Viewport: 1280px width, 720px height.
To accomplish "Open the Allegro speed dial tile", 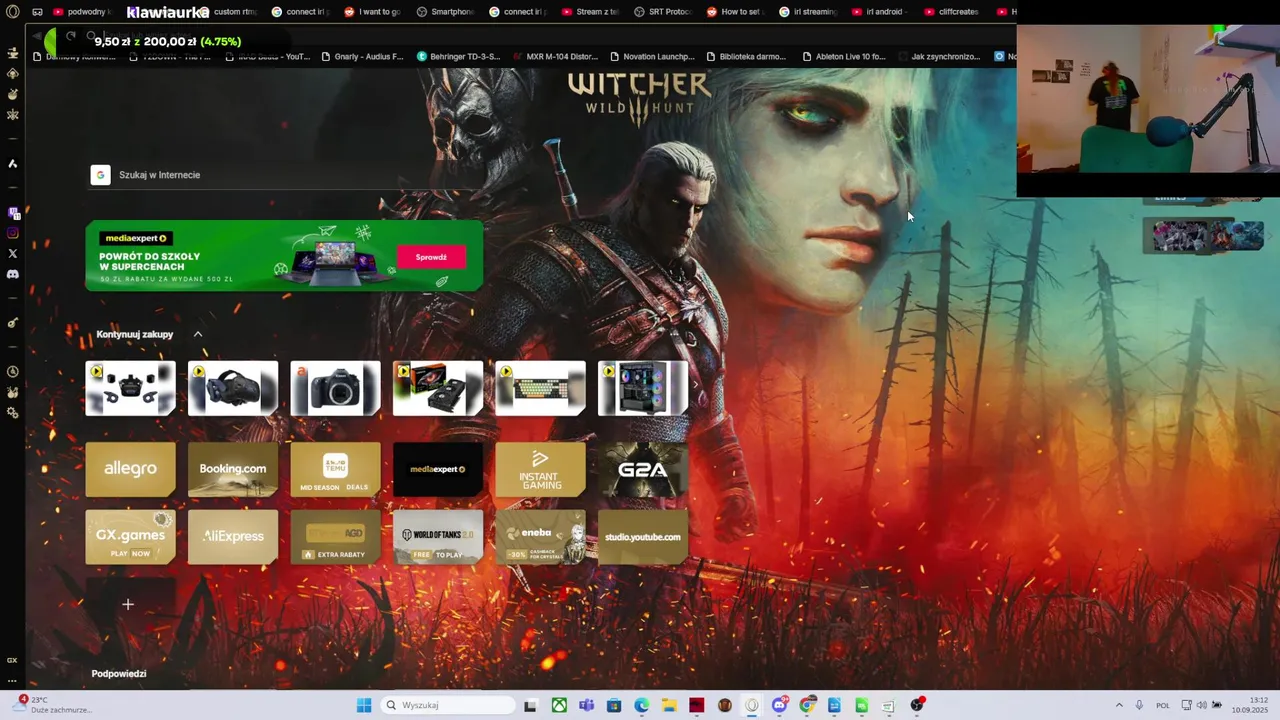I will click(x=130, y=469).
